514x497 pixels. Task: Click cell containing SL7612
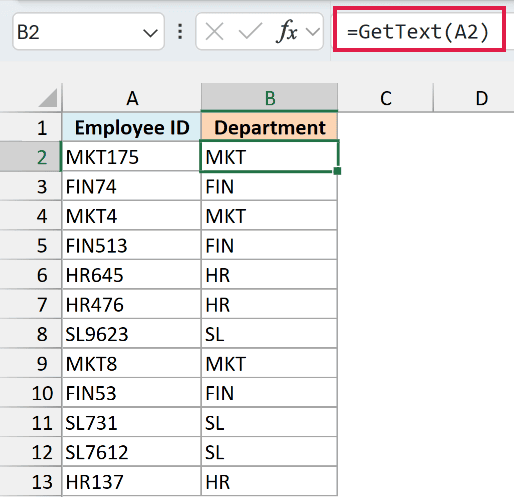coord(132,452)
